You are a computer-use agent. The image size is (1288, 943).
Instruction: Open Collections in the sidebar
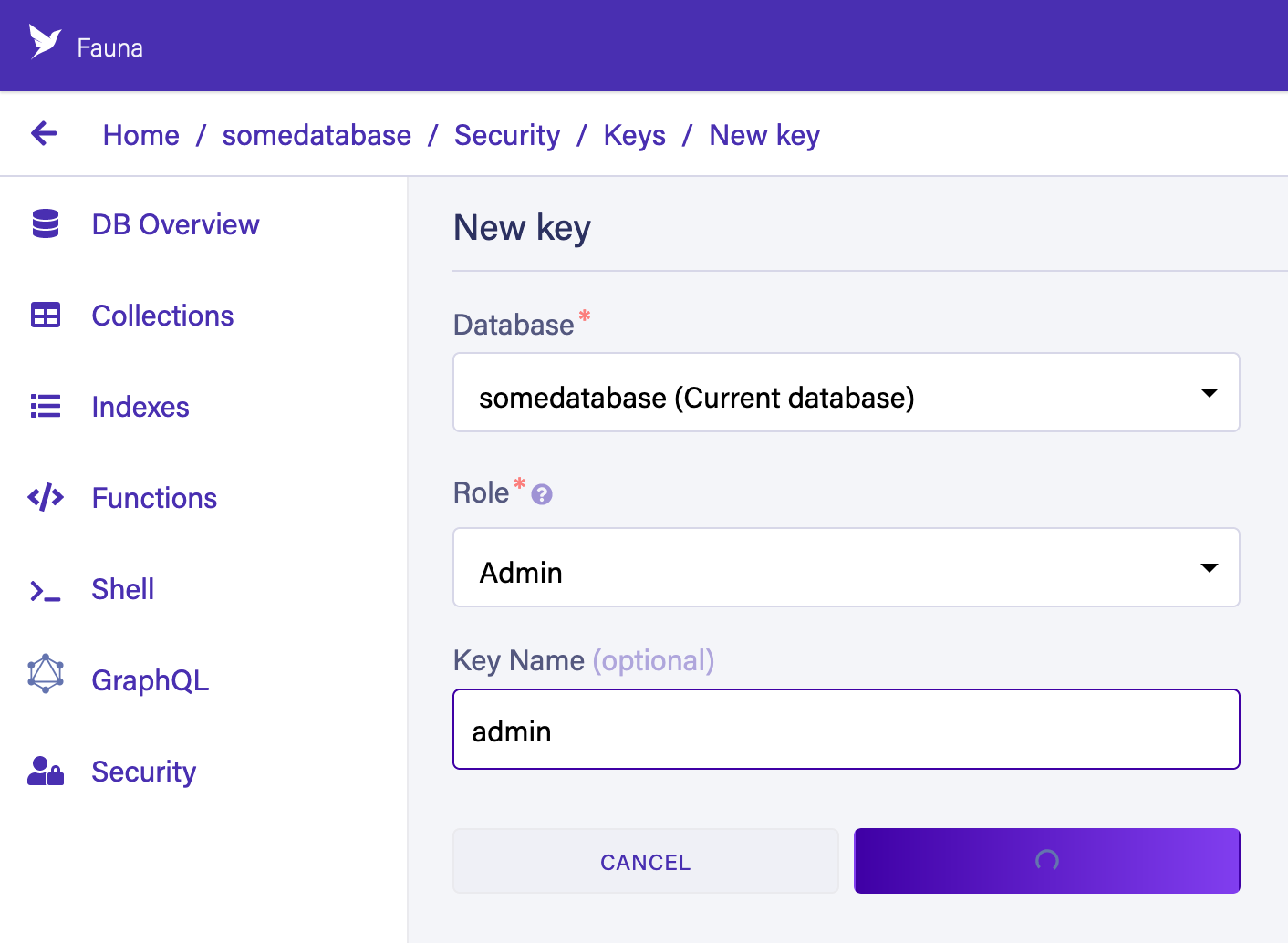pyautogui.click(x=162, y=316)
